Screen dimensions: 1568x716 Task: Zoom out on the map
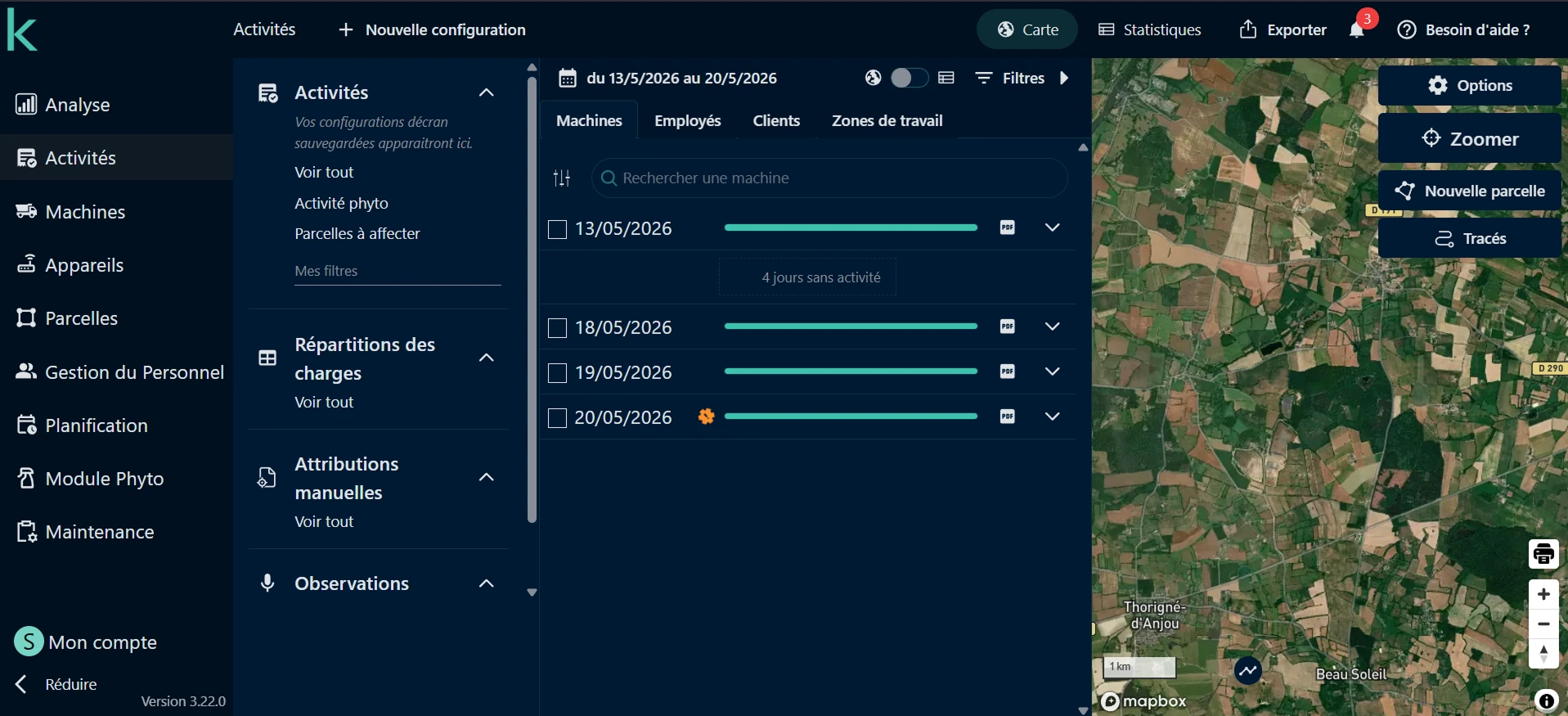pyautogui.click(x=1543, y=624)
